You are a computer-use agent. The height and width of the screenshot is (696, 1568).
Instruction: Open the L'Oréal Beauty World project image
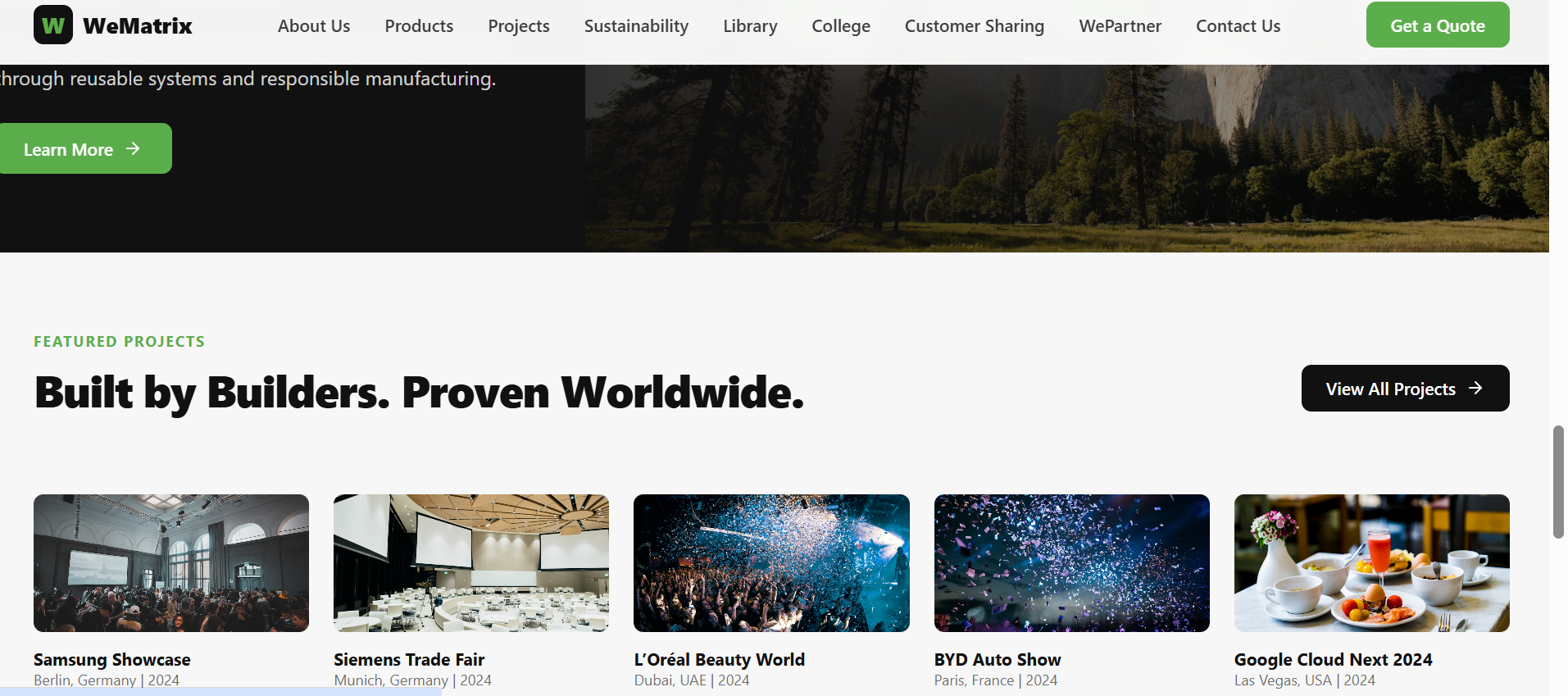pyautogui.click(x=771, y=563)
